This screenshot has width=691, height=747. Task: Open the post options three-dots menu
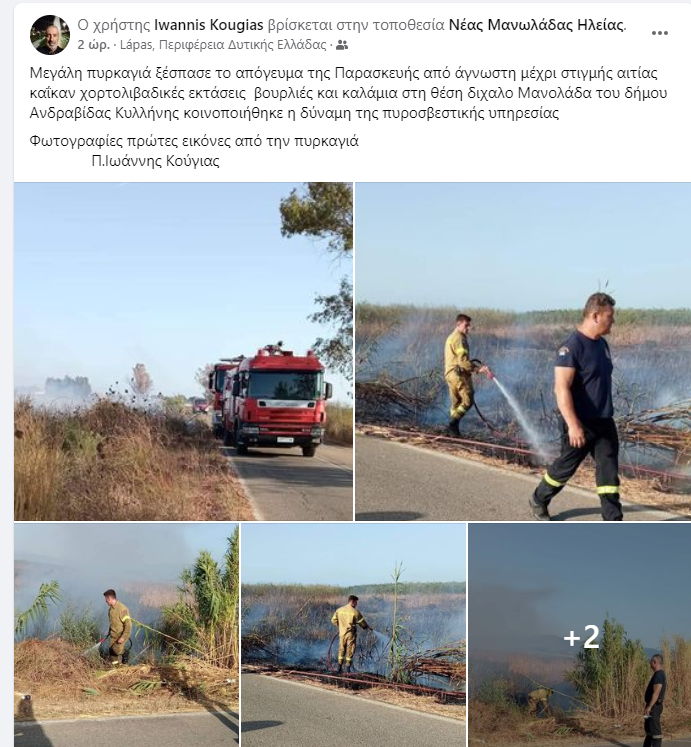coord(660,33)
